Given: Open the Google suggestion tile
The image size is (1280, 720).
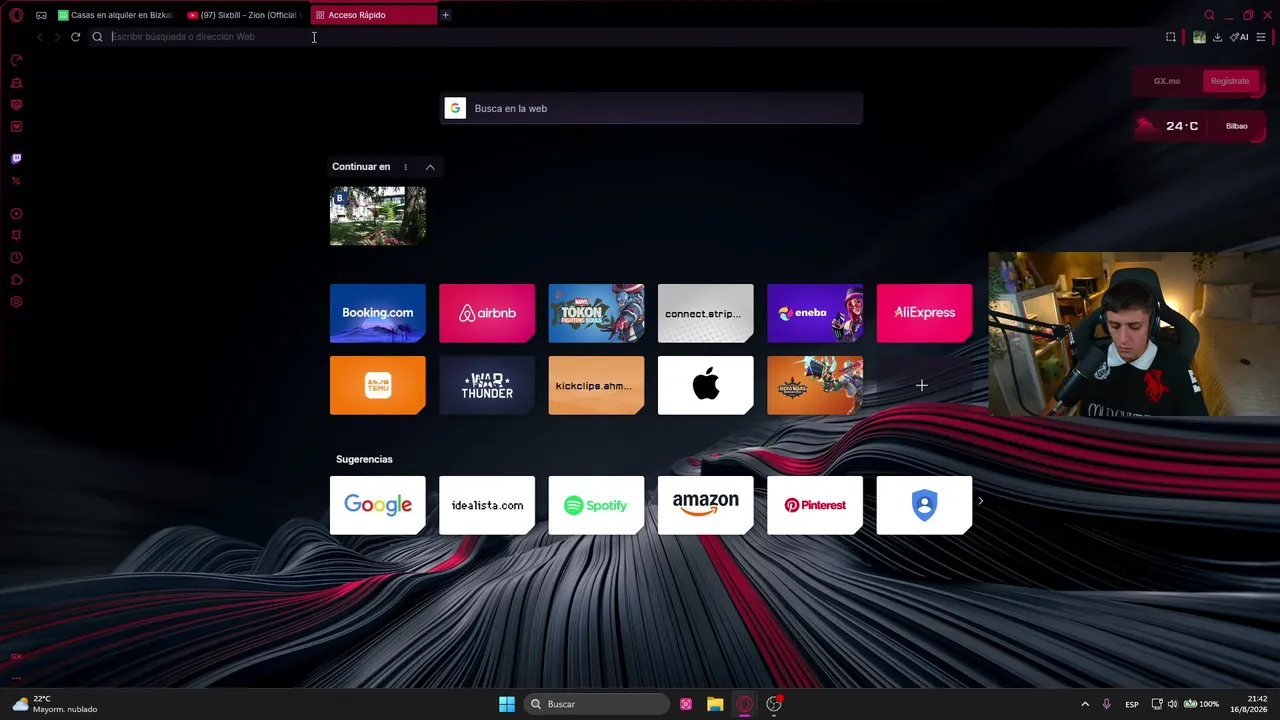Looking at the screenshot, I should (x=378, y=505).
